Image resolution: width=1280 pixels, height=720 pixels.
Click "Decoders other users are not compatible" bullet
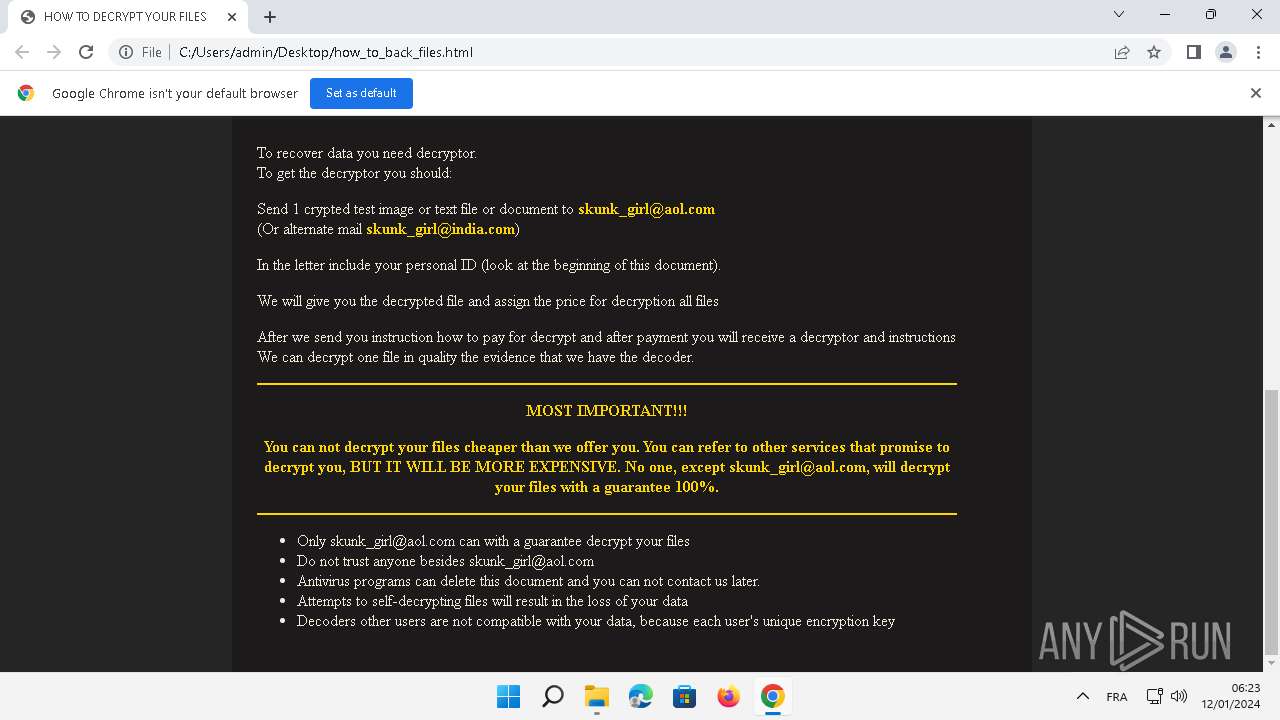pos(596,621)
